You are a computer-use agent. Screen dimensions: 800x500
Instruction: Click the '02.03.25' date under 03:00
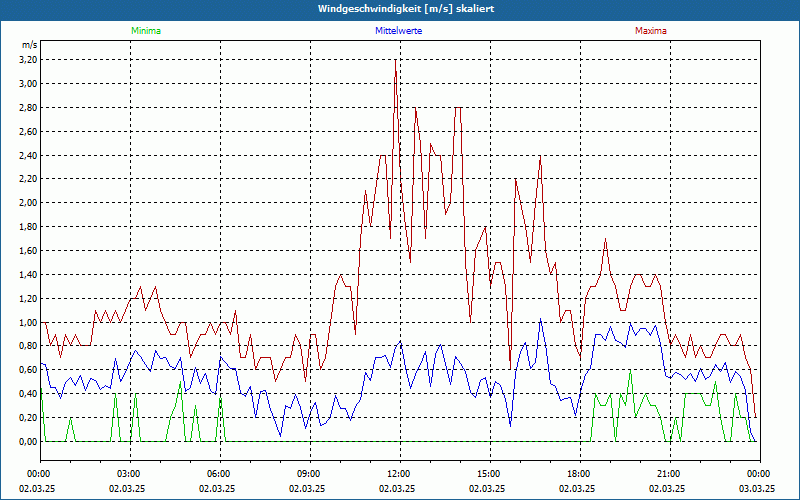pyautogui.click(x=127, y=488)
